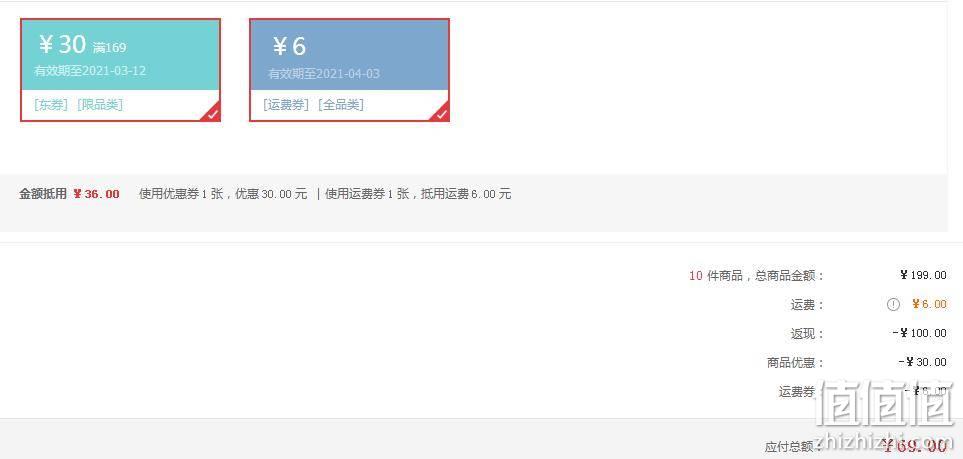The image size is (963, 459).
Task: Click the [限品类] tag label
Action: 100,104
